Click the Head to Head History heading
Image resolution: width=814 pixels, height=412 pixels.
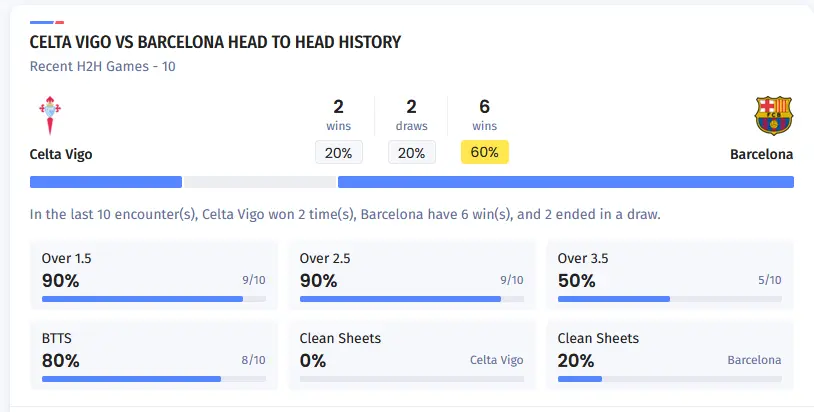click(x=215, y=42)
